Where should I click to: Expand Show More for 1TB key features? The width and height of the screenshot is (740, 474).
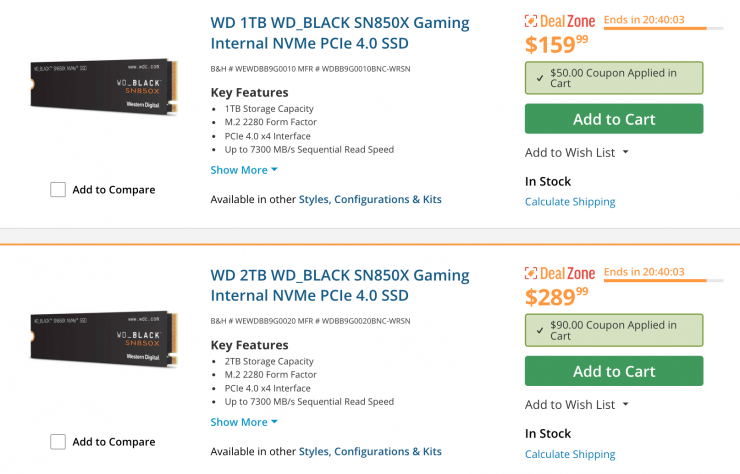(244, 170)
